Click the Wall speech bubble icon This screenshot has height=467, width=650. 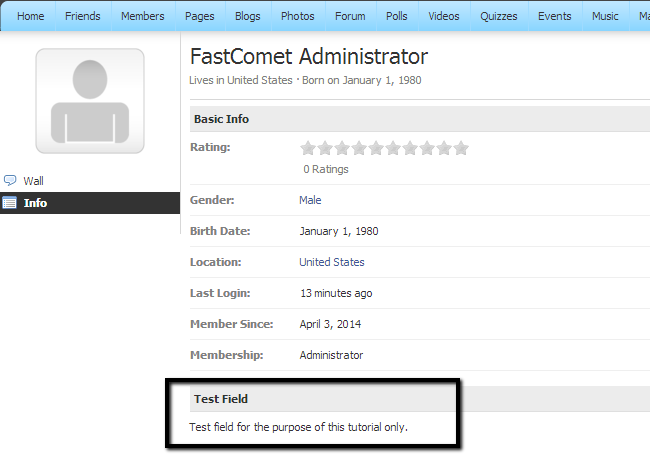(10, 181)
